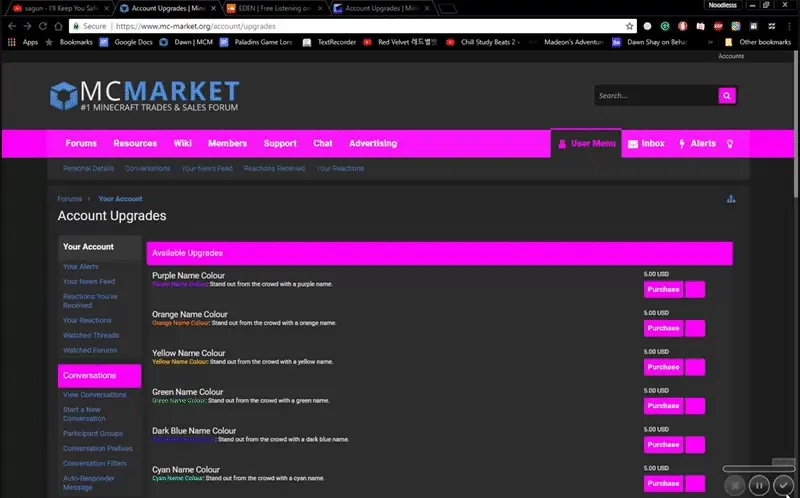800x498 pixels.
Task: Purchase the Dark Blue Name Colour upgrade
Action: [663, 444]
